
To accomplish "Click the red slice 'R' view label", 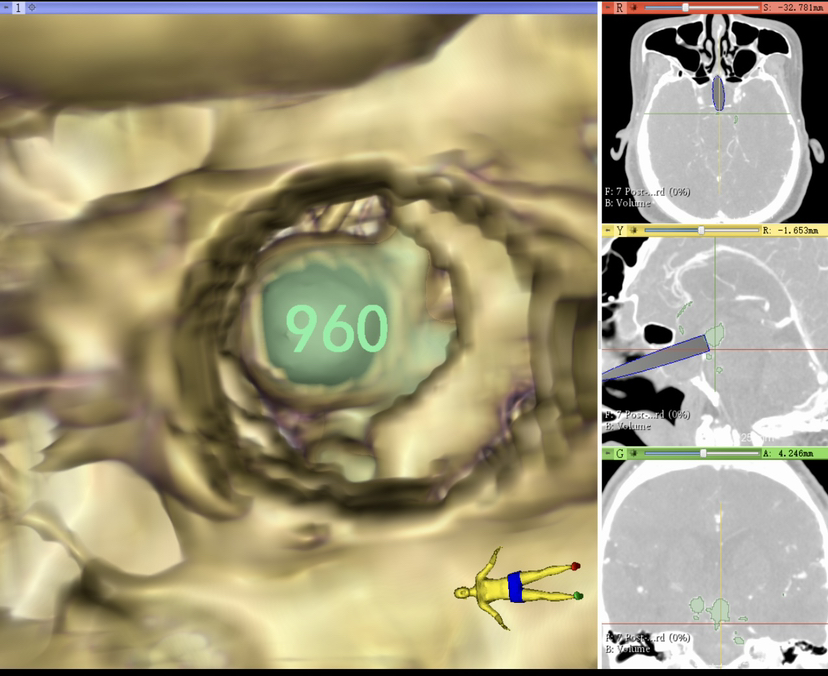I will [x=620, y=7].
